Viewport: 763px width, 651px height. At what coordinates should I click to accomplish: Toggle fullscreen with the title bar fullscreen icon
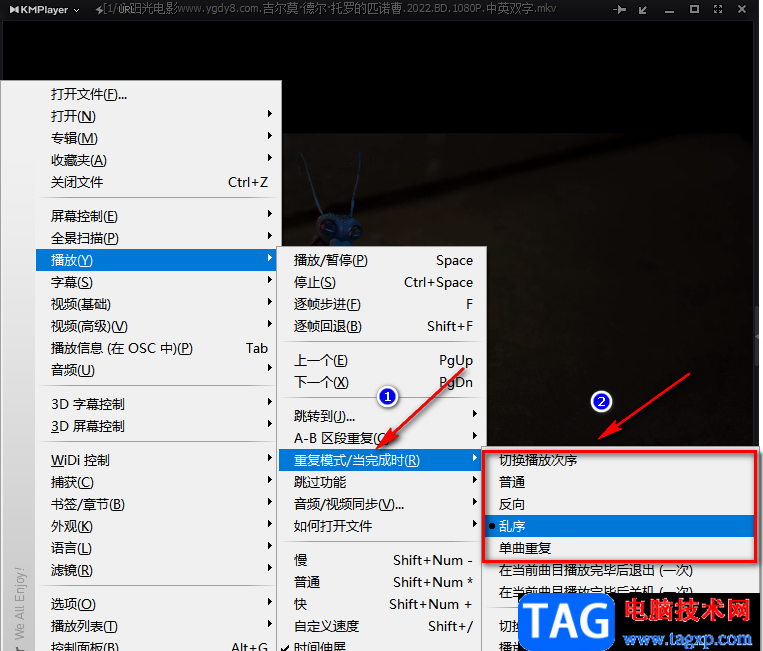(x=718, y=9)
